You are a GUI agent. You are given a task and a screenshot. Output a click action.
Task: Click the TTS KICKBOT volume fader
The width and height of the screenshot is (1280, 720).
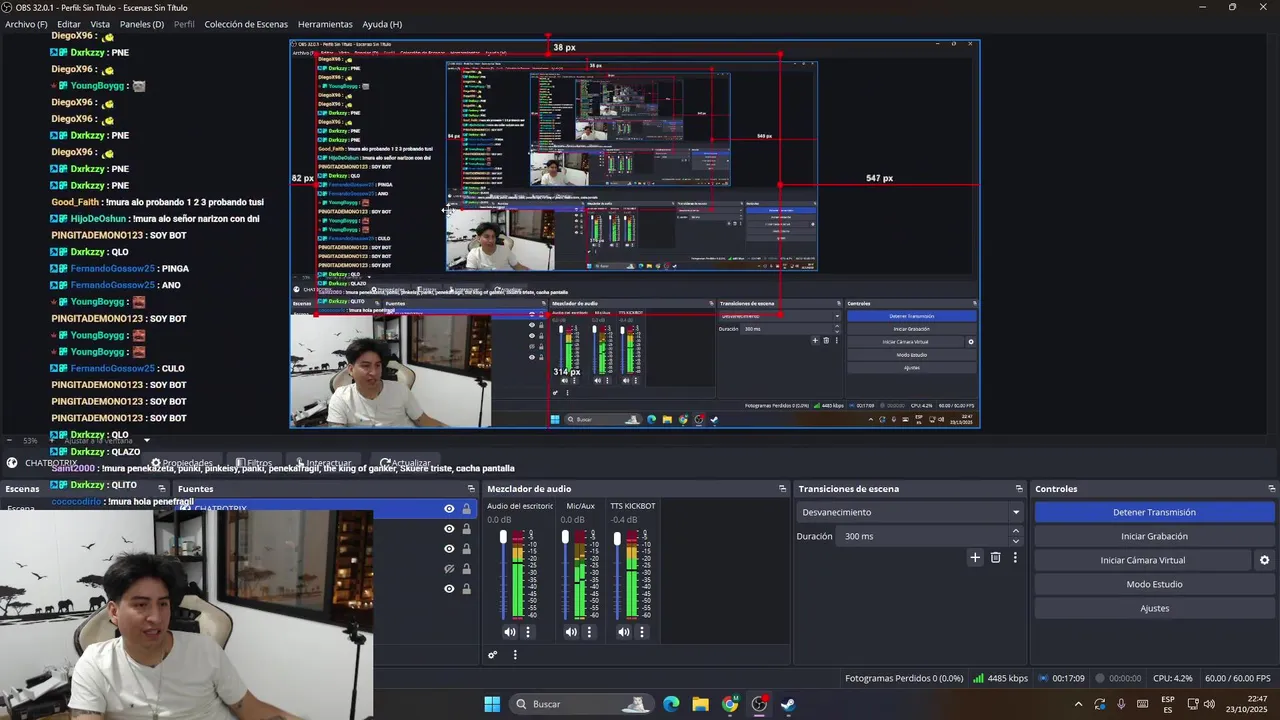tap(617, 538)
